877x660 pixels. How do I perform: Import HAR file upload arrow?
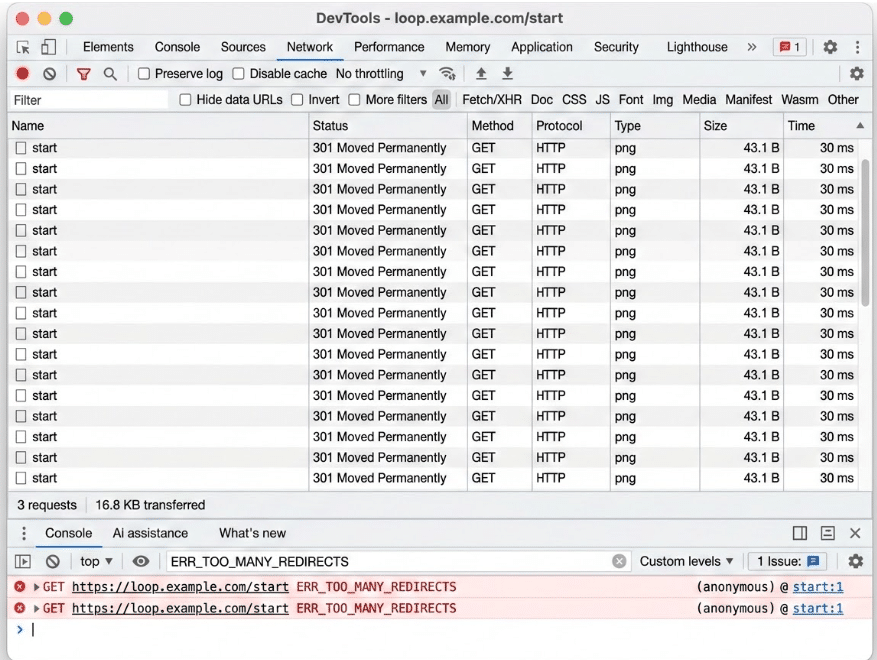[x=481, y=73]
